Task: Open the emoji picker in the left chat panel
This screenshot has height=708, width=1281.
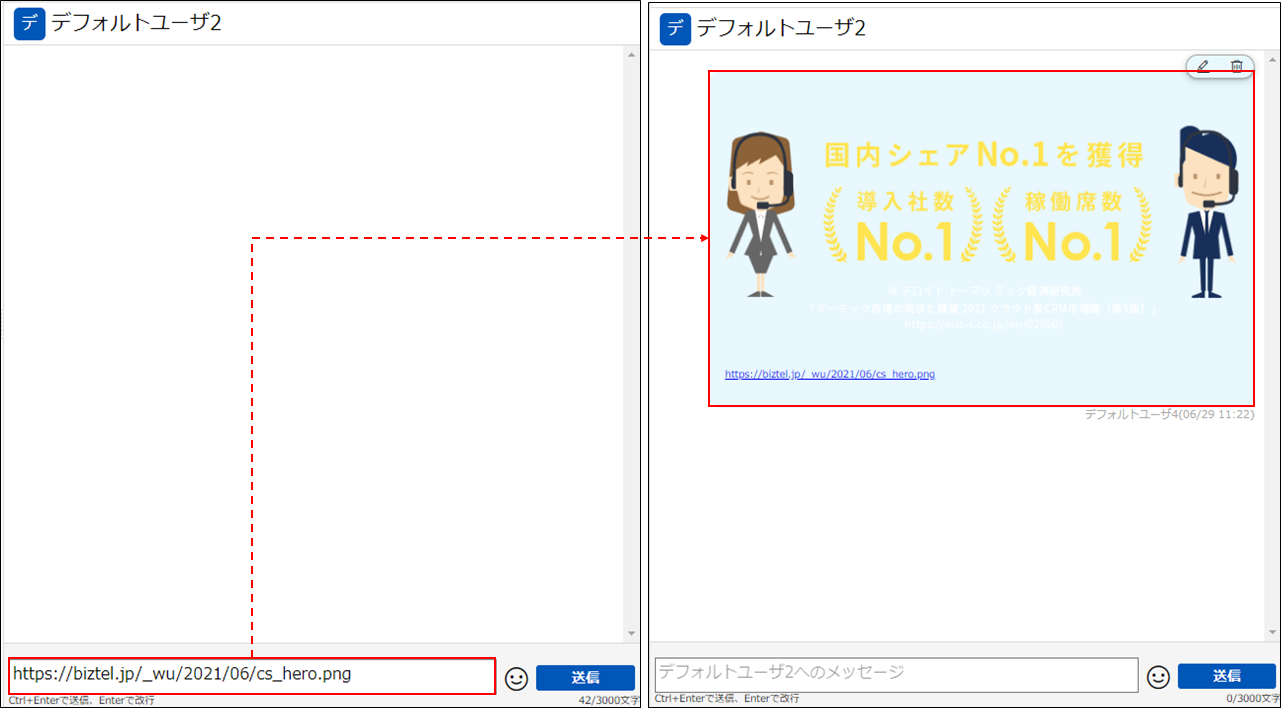Action: 516,678
